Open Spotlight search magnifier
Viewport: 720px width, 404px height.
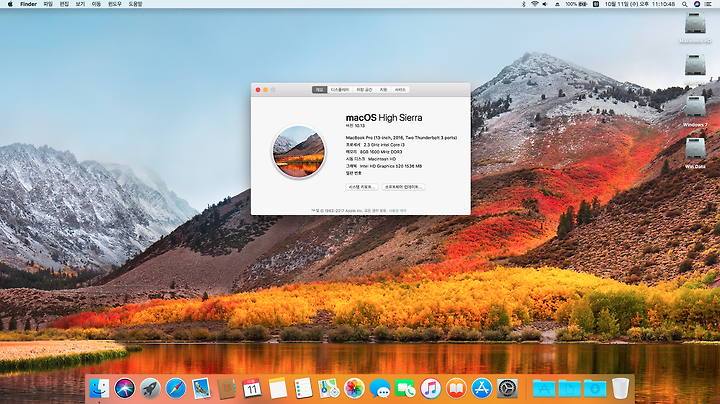685,4
